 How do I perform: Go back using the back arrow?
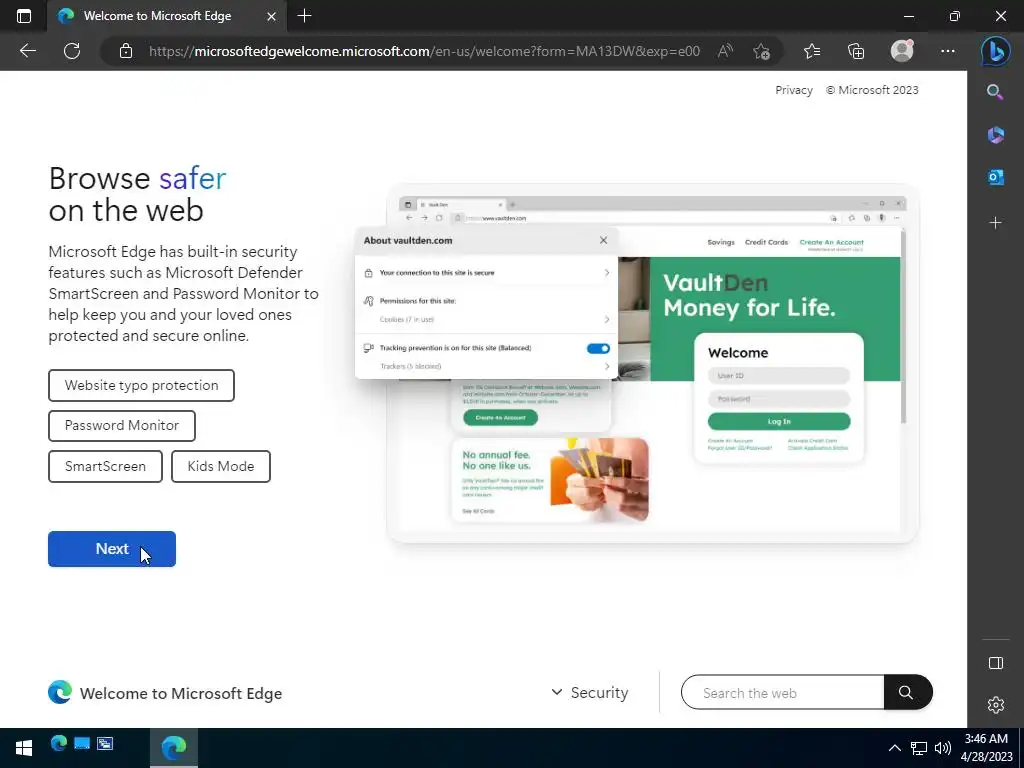27,51
